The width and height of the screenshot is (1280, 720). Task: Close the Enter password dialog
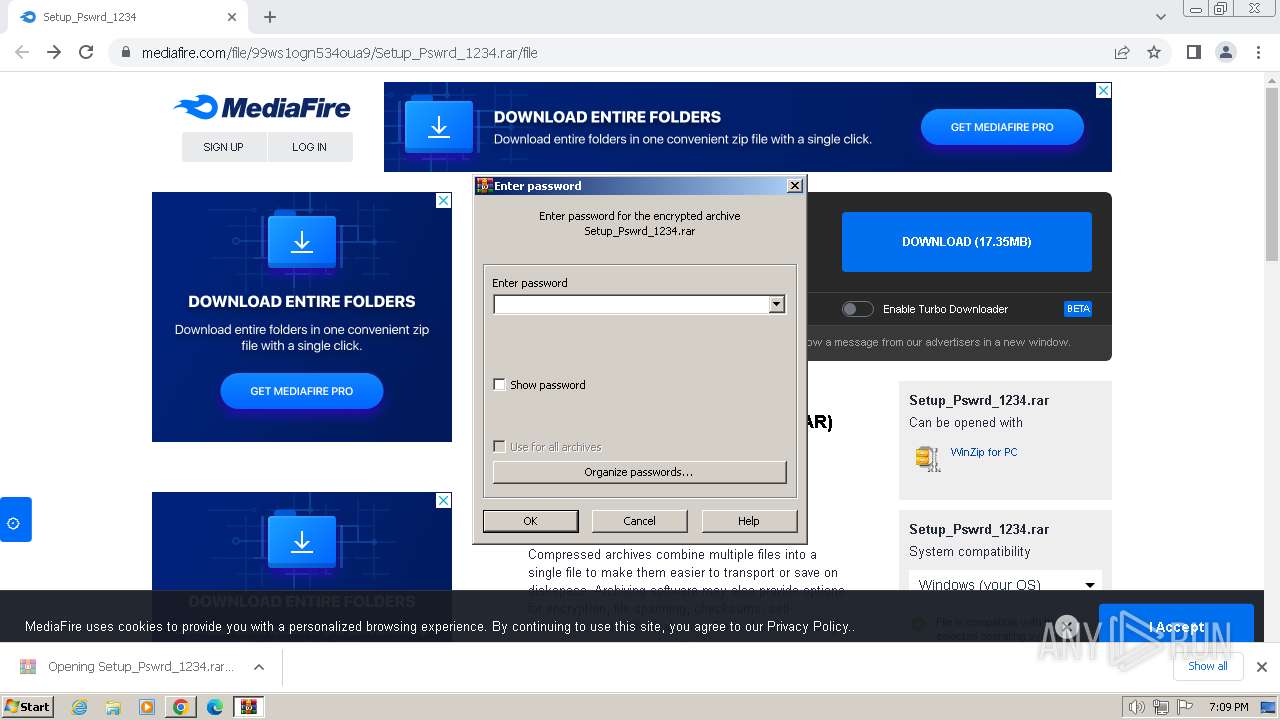(794, 186)
